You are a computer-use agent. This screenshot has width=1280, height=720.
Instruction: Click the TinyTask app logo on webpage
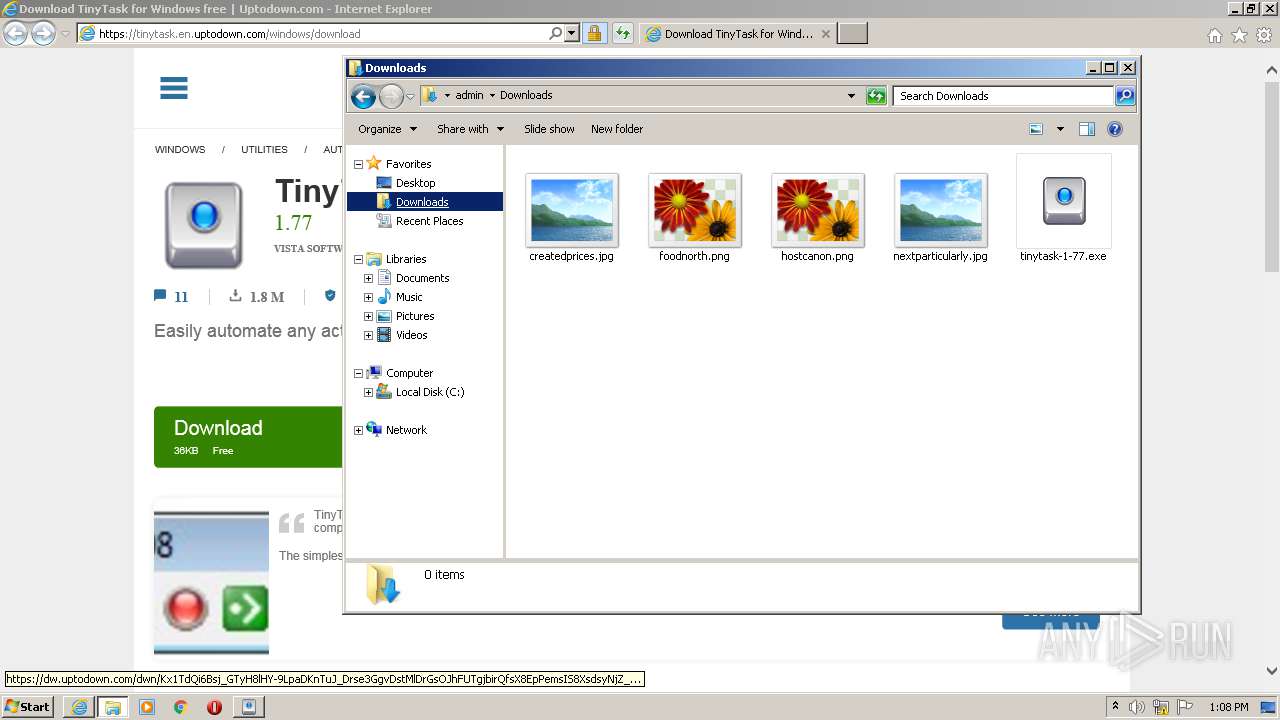click(204, 225)
